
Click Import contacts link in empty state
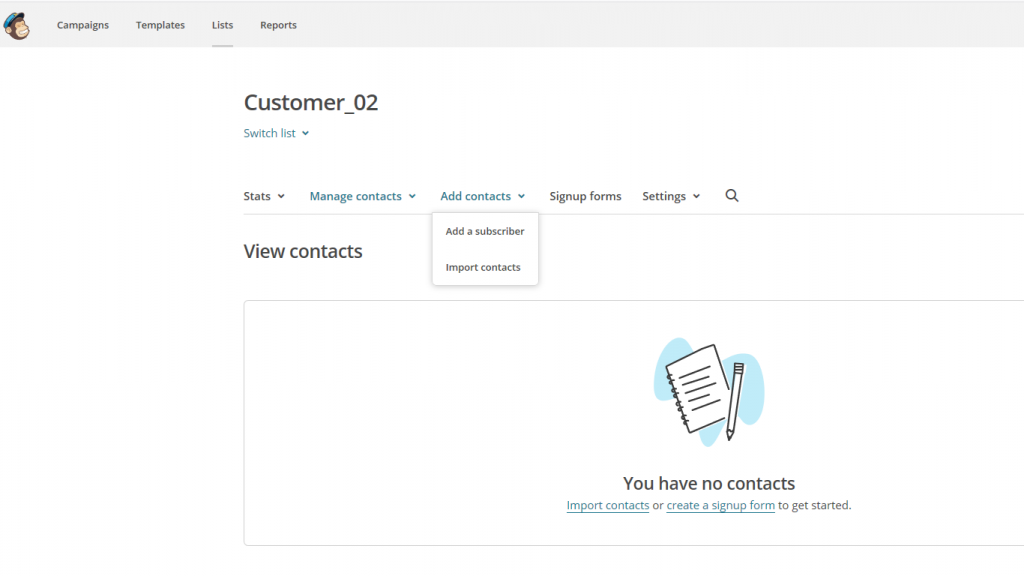tap(607, 506)
